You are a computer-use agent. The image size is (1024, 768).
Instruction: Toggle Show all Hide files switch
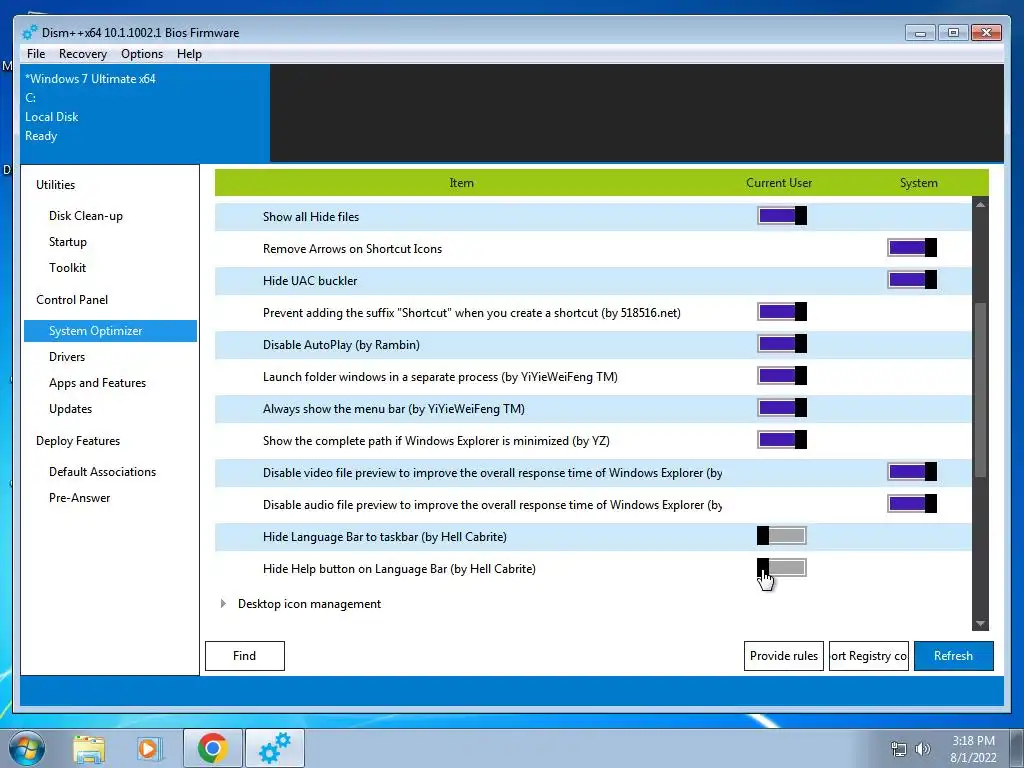click(782, 216)
